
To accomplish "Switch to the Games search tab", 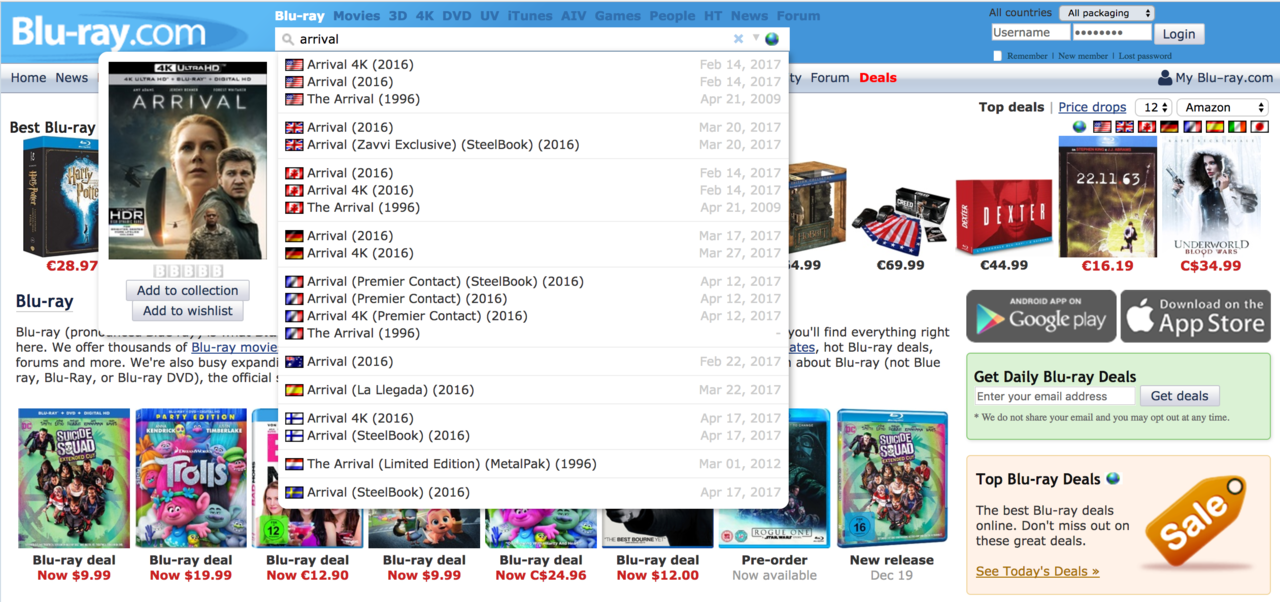I will (618, 16).
